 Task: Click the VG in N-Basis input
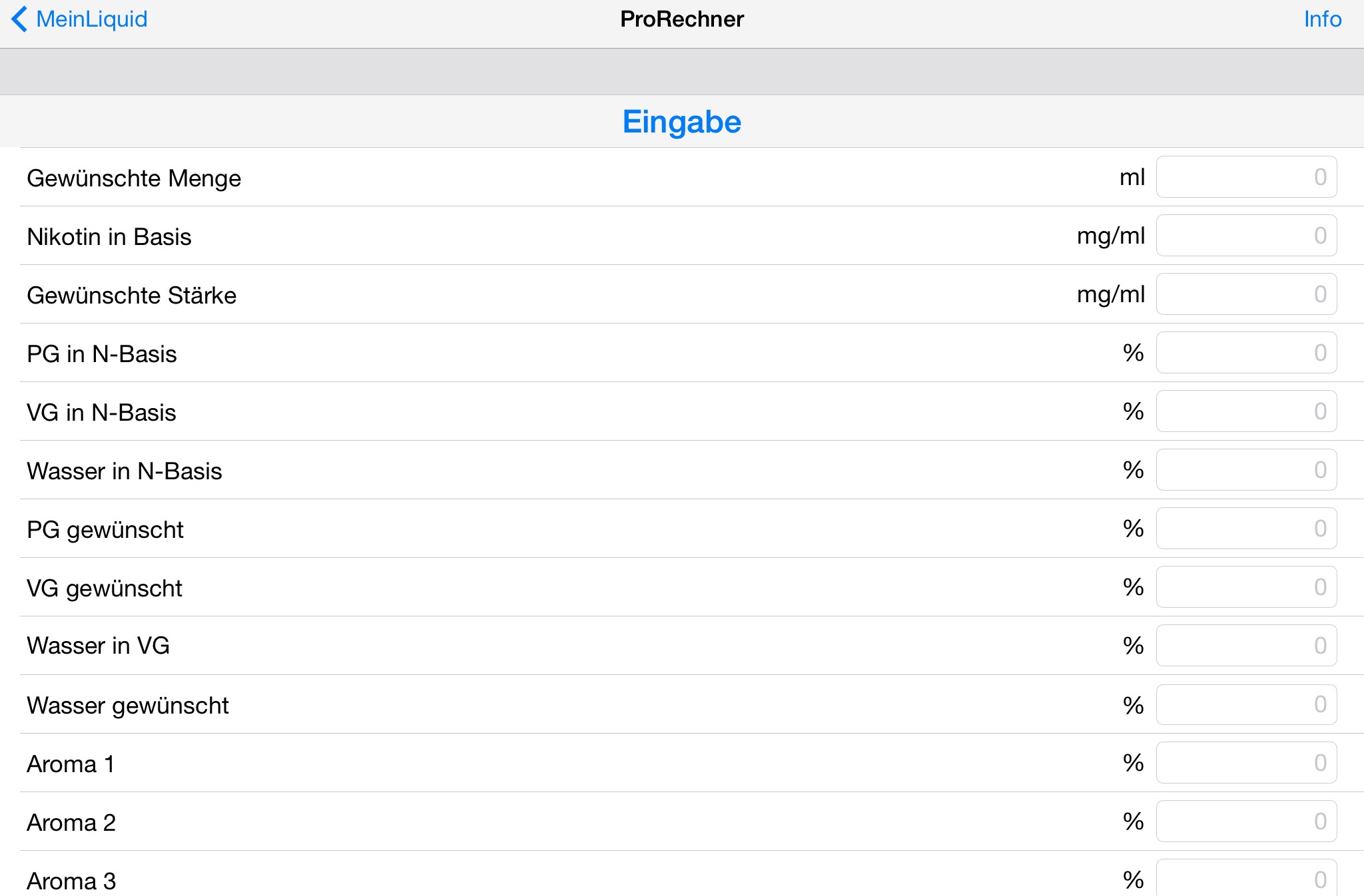tap(1245, 411)
